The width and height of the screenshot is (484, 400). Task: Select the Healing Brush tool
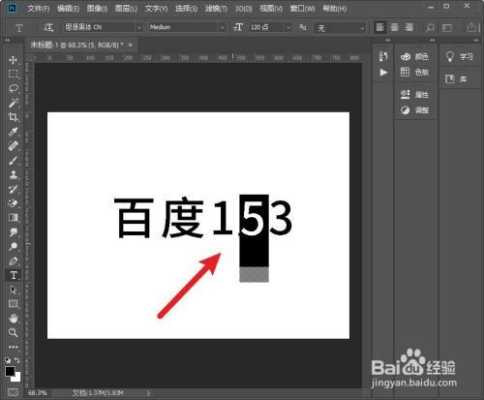[x=13, y=146]
